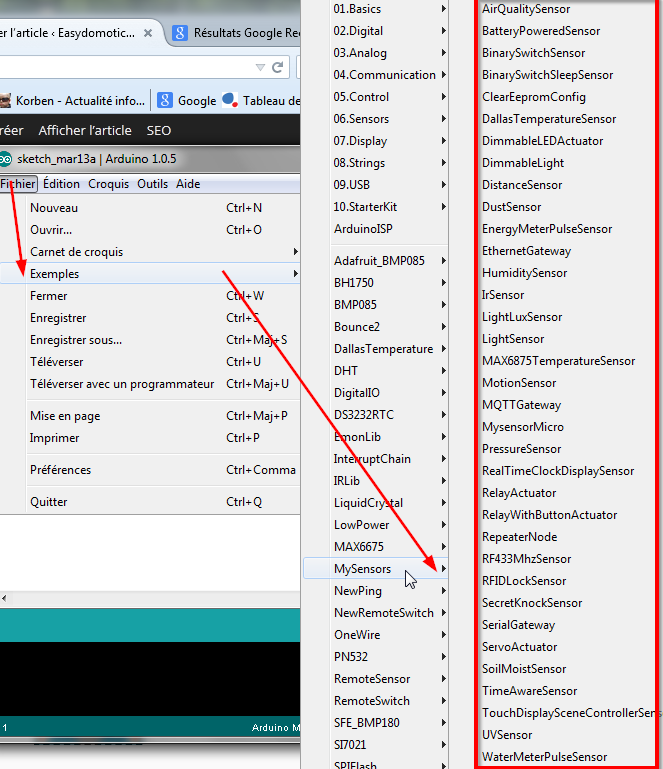Click the Arduino logo in title bar

pyautogui.click(x=5, y=159)
